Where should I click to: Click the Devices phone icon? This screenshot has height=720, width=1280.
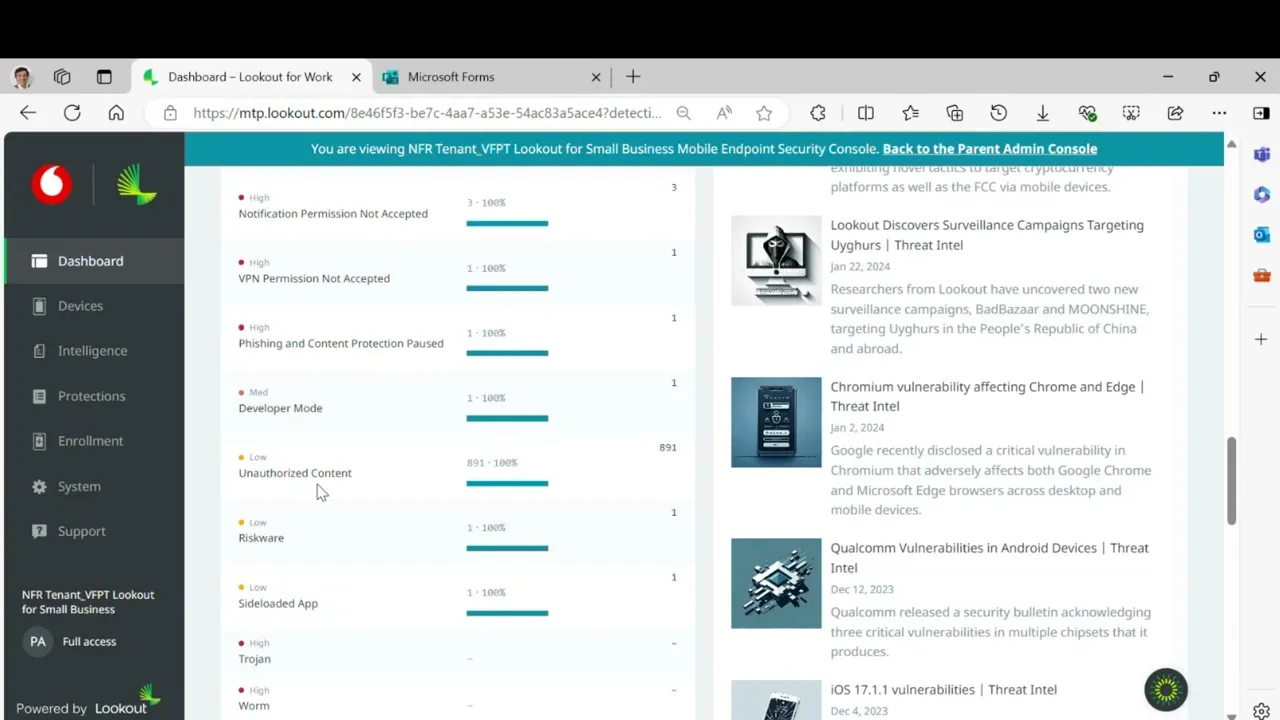coord(39,306)
